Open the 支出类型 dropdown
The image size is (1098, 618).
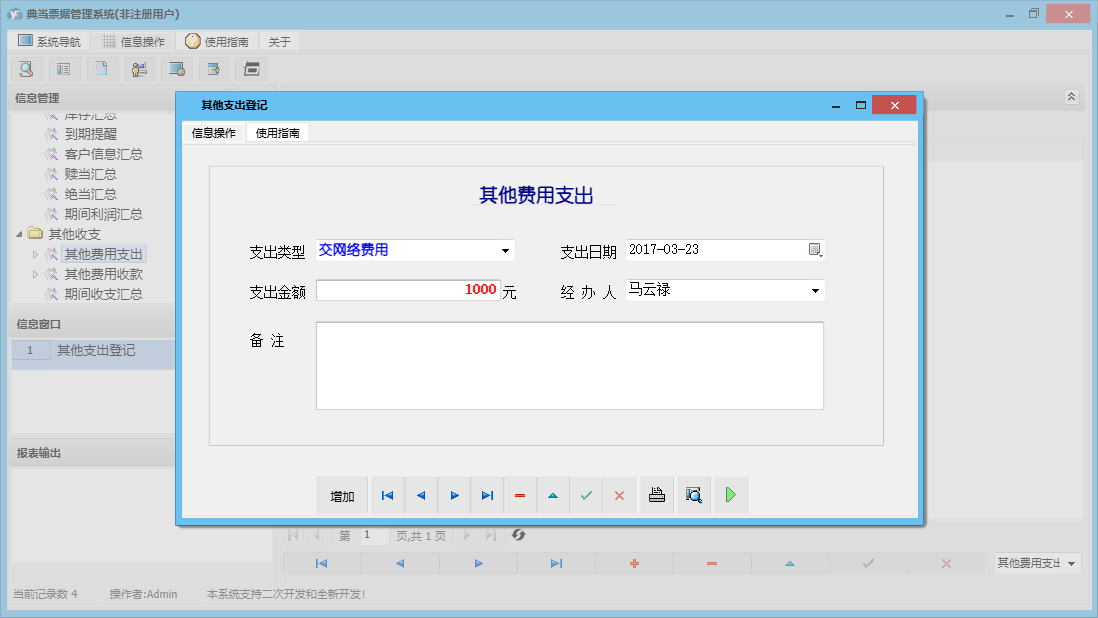click(505, 250)
